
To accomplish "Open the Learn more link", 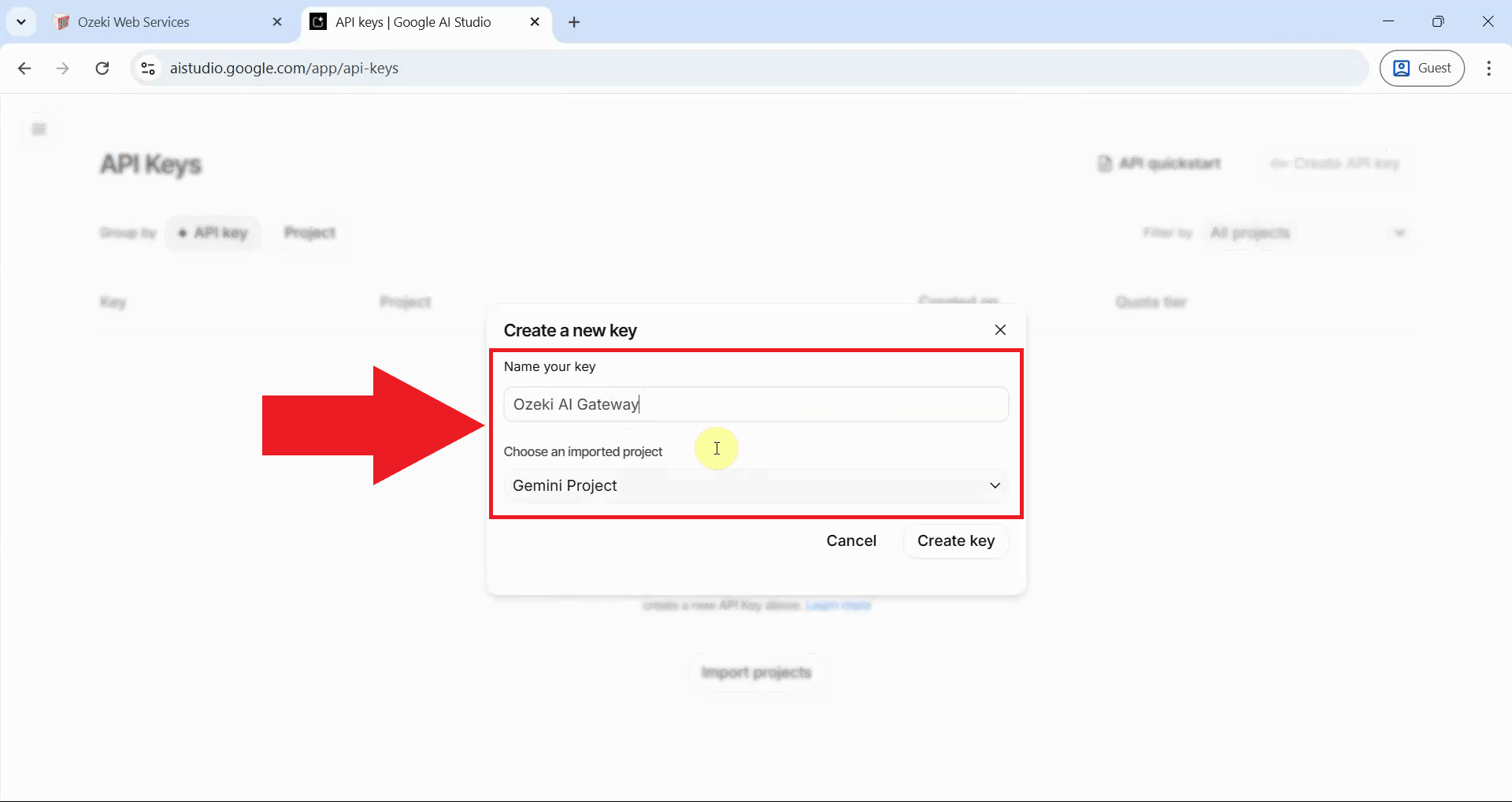I will (x=839, y=605).
